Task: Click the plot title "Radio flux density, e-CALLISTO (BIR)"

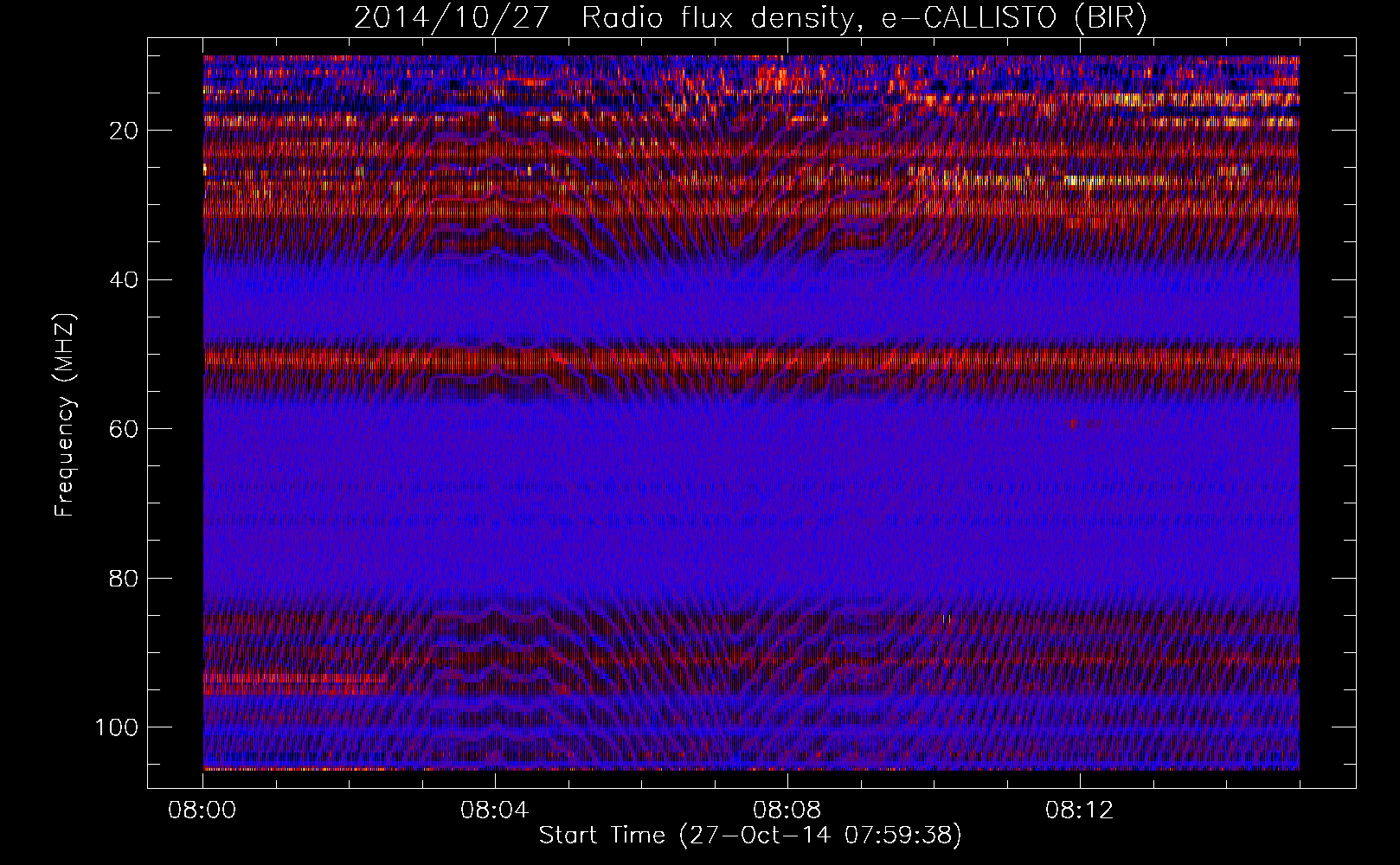Action: click(x=864, y=18)
